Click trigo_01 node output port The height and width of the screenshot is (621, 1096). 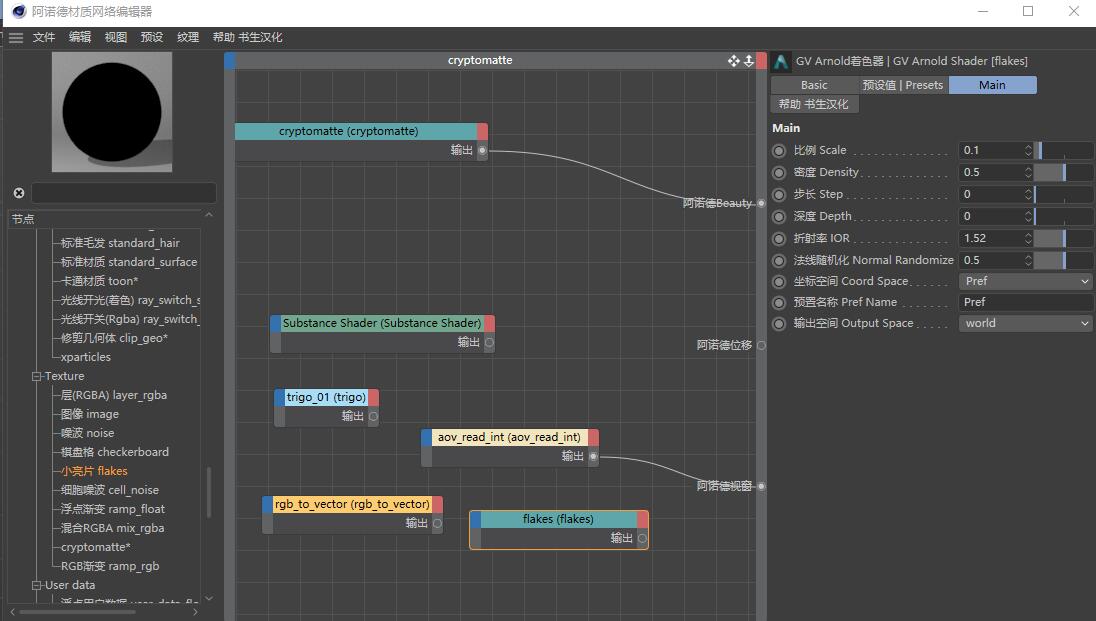click(373, 417)
